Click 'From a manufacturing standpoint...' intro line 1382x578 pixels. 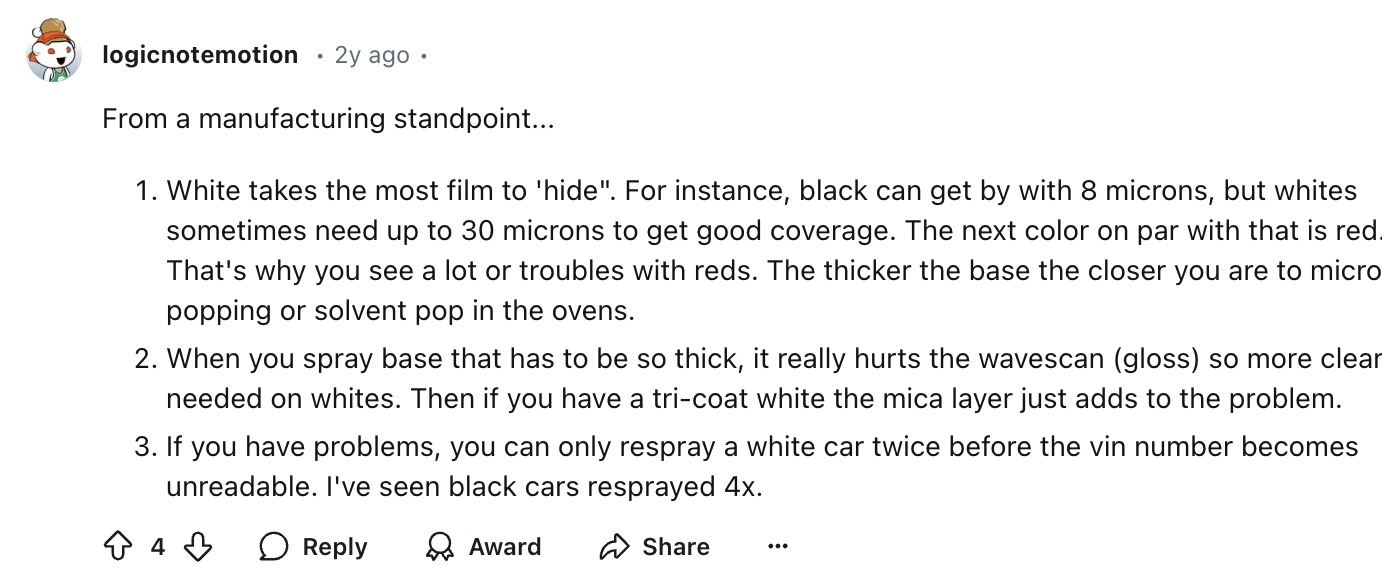(328, 119)
